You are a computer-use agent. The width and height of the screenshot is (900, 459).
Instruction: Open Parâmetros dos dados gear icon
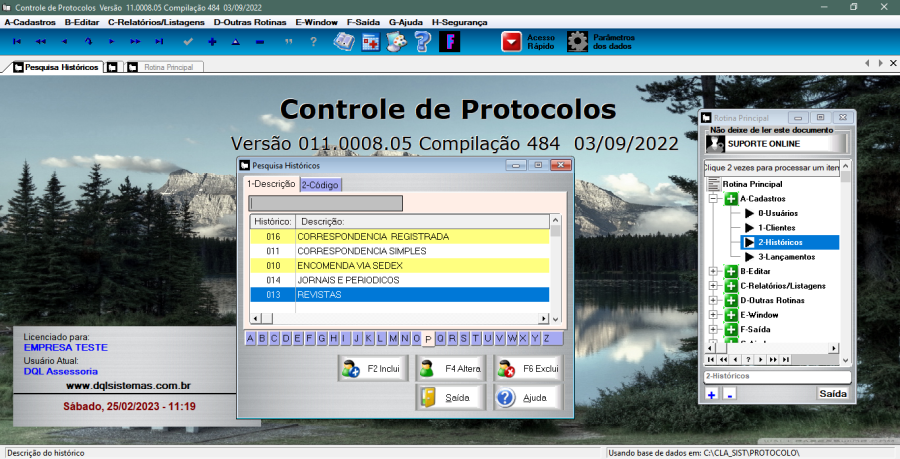(577, 42)
